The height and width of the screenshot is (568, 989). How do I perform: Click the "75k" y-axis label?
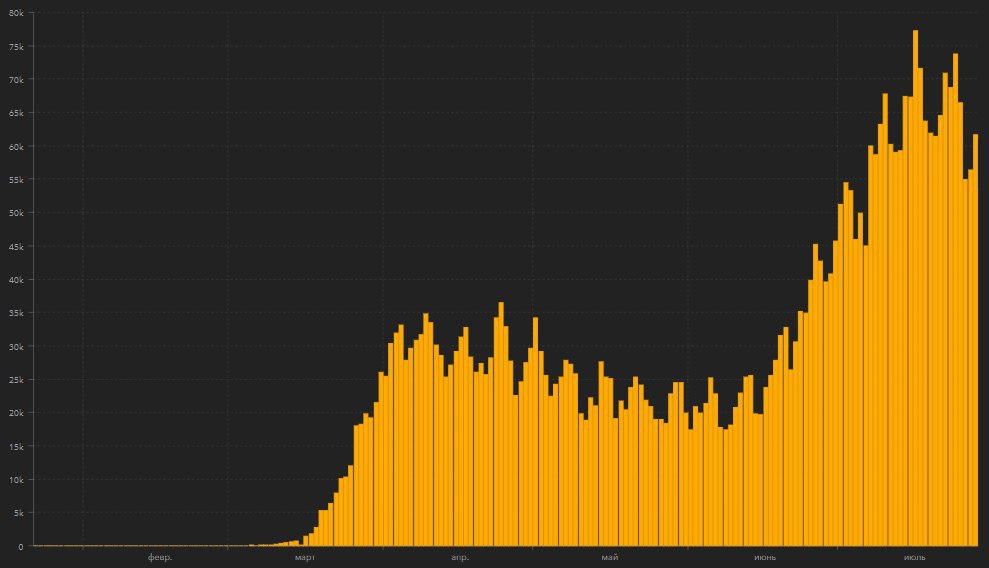(16, 47)
